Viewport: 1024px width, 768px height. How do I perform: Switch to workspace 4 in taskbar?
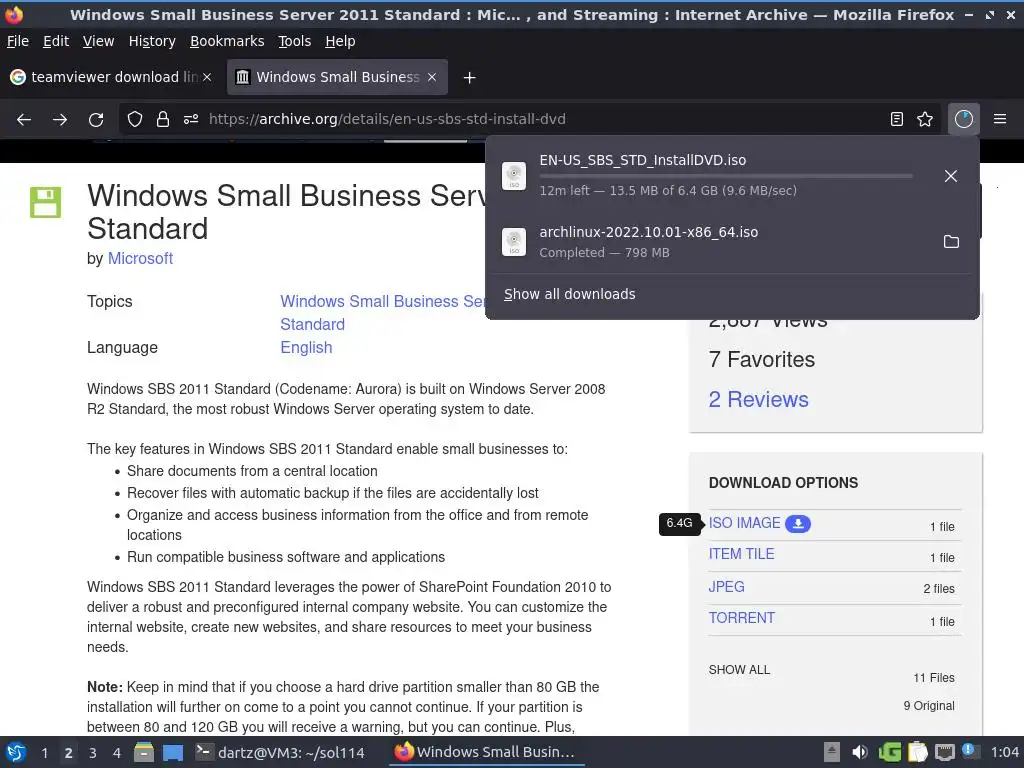coord(116,753)
